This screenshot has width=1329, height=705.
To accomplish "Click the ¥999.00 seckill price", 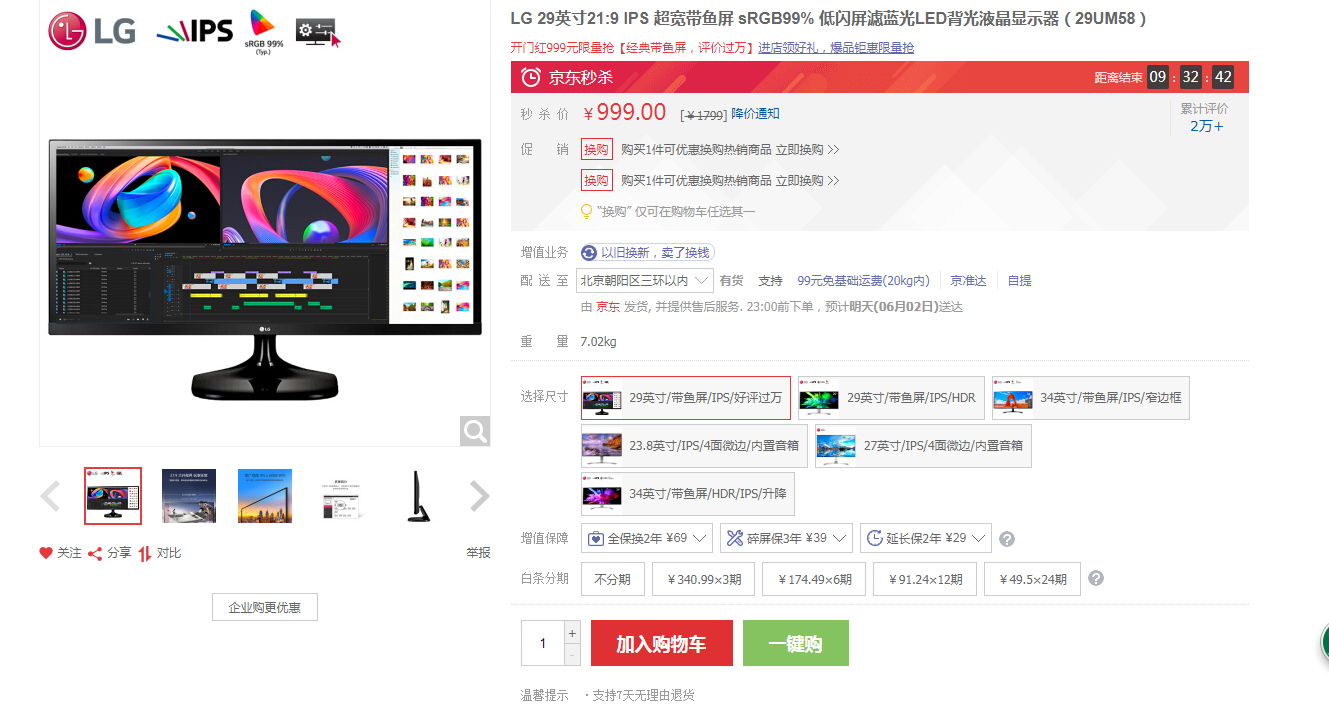I will pos(624,112).
